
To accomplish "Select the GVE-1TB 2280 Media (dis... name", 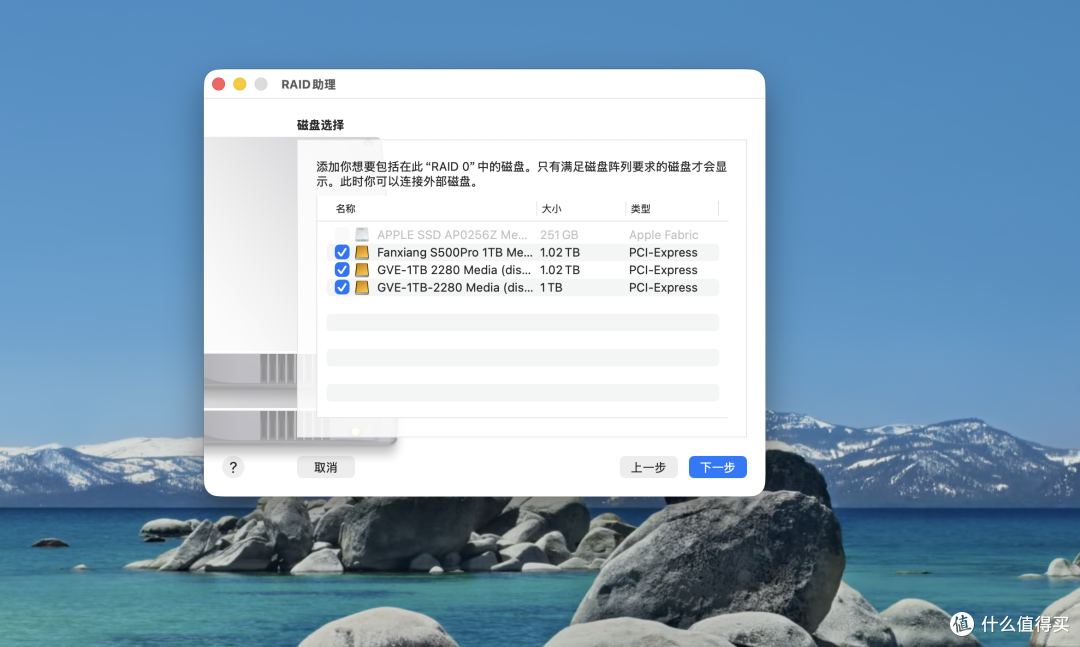I will (x=454, y=270).
